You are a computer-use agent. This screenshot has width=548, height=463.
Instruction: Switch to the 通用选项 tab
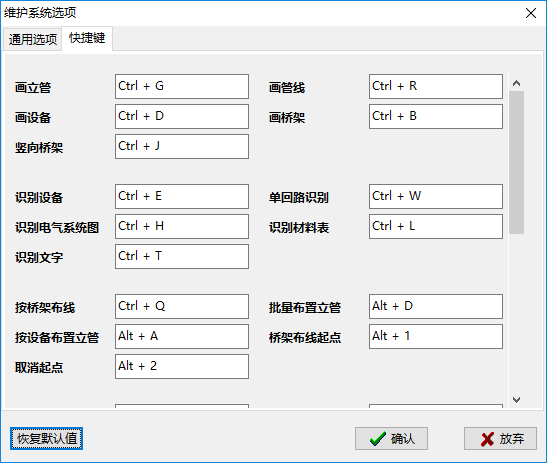tap(33, 39)
